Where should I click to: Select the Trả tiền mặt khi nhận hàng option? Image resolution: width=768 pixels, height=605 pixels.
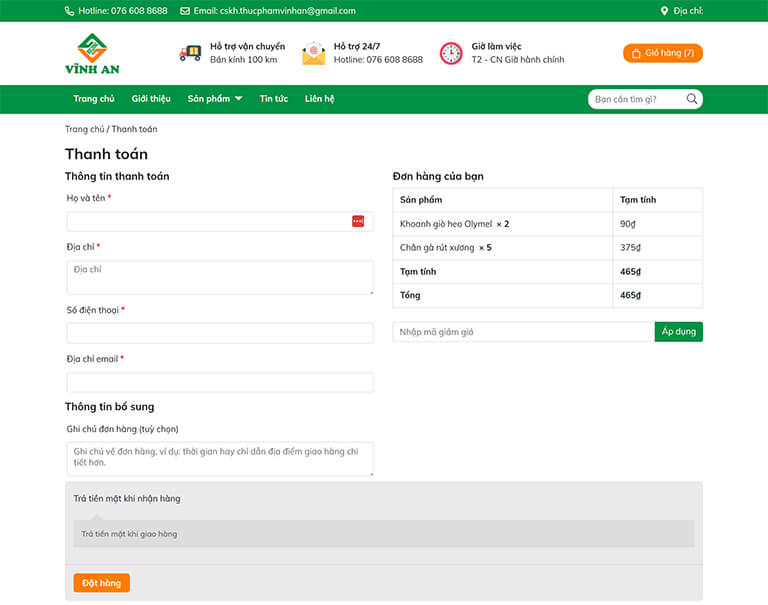click(127, 499)
